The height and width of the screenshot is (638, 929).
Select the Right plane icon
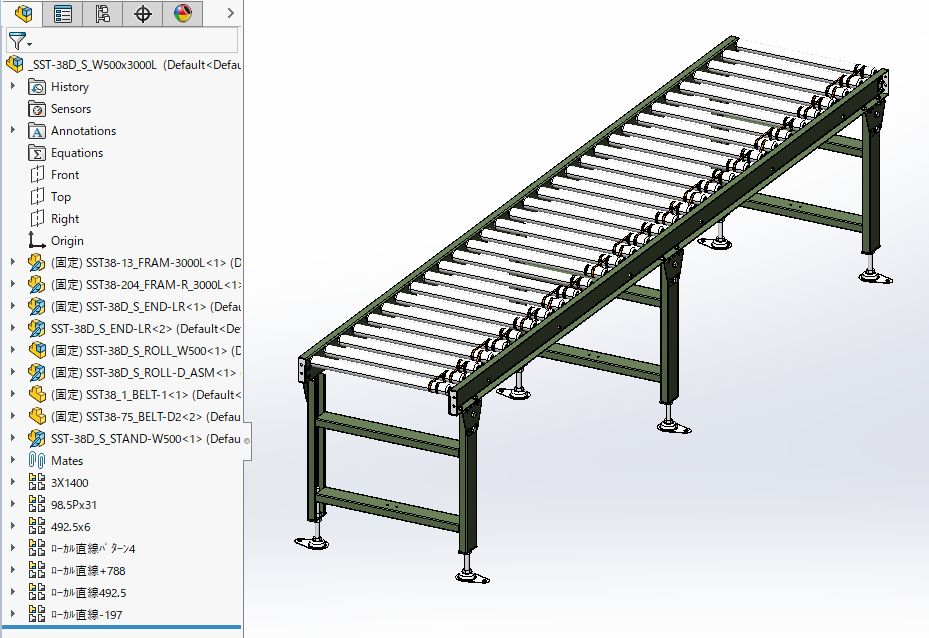click(x=37, y=218)
